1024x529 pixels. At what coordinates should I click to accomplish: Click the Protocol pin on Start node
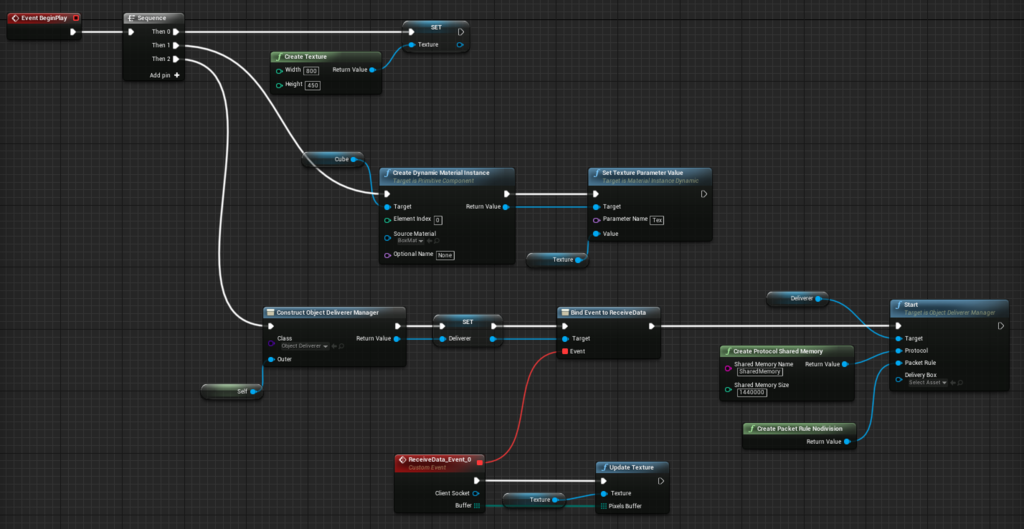pos(899,351)
